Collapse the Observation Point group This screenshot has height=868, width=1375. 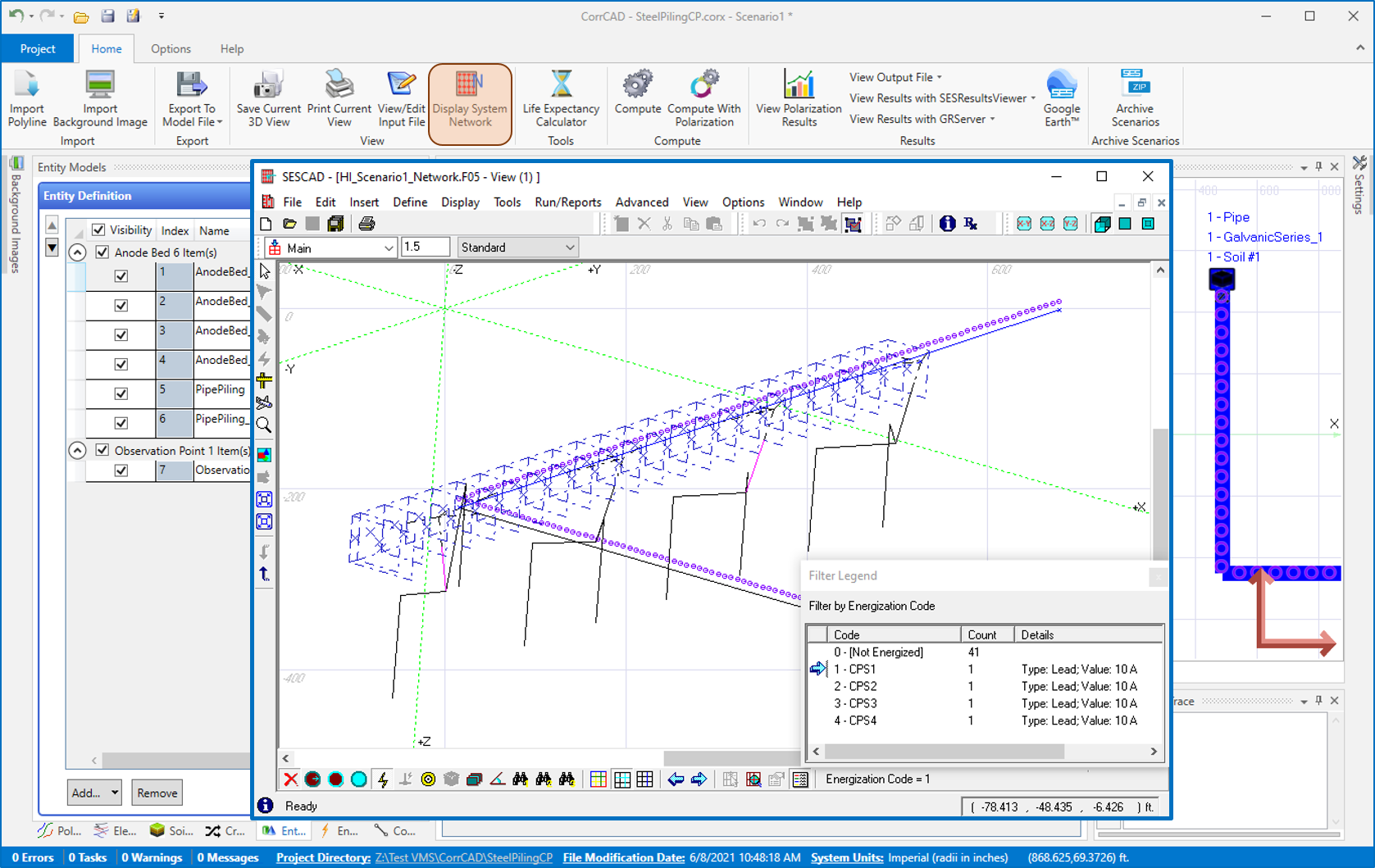(77, 450)
